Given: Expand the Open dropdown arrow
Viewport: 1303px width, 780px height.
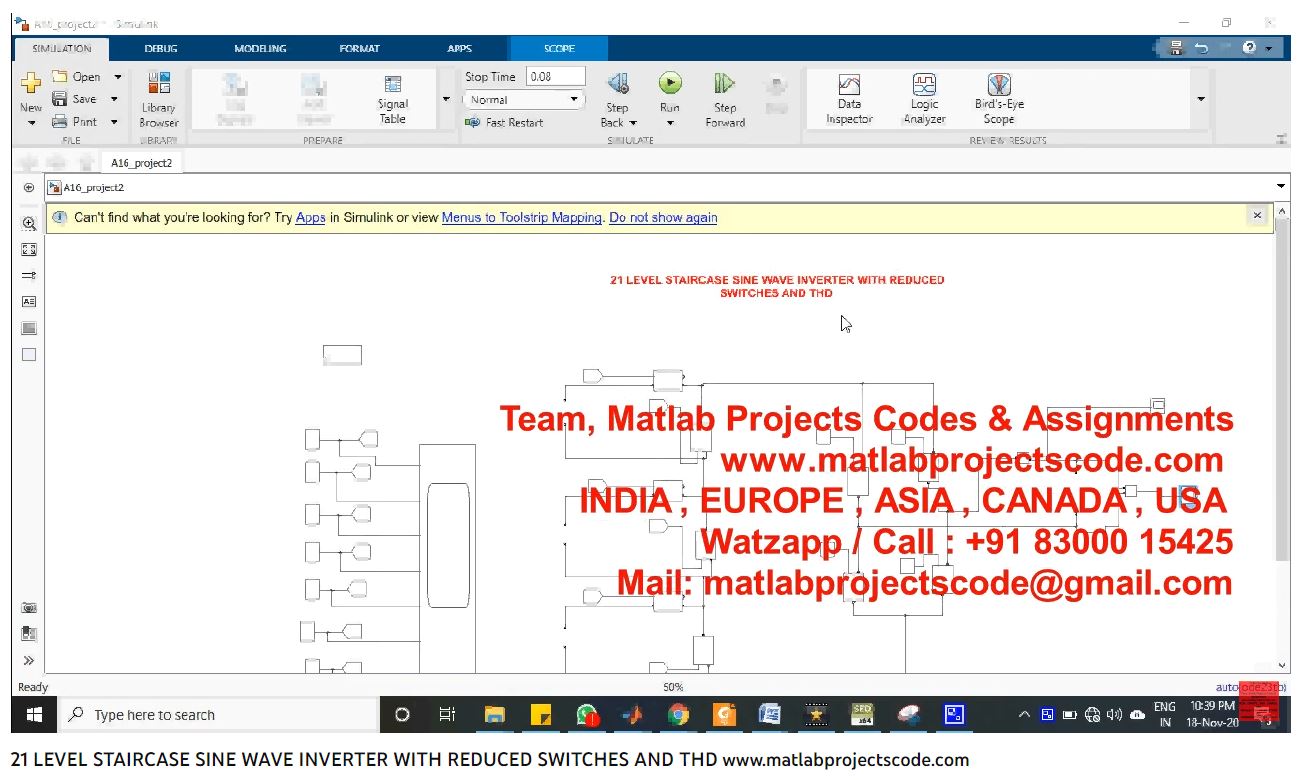Looking at the screenshot, I should point(117,77).
